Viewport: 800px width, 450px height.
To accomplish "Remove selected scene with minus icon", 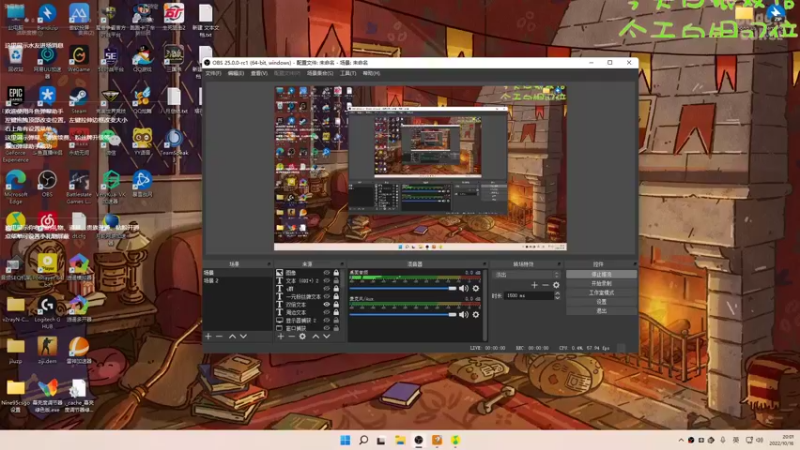I will pyautogui.click(x=219, y=336).
